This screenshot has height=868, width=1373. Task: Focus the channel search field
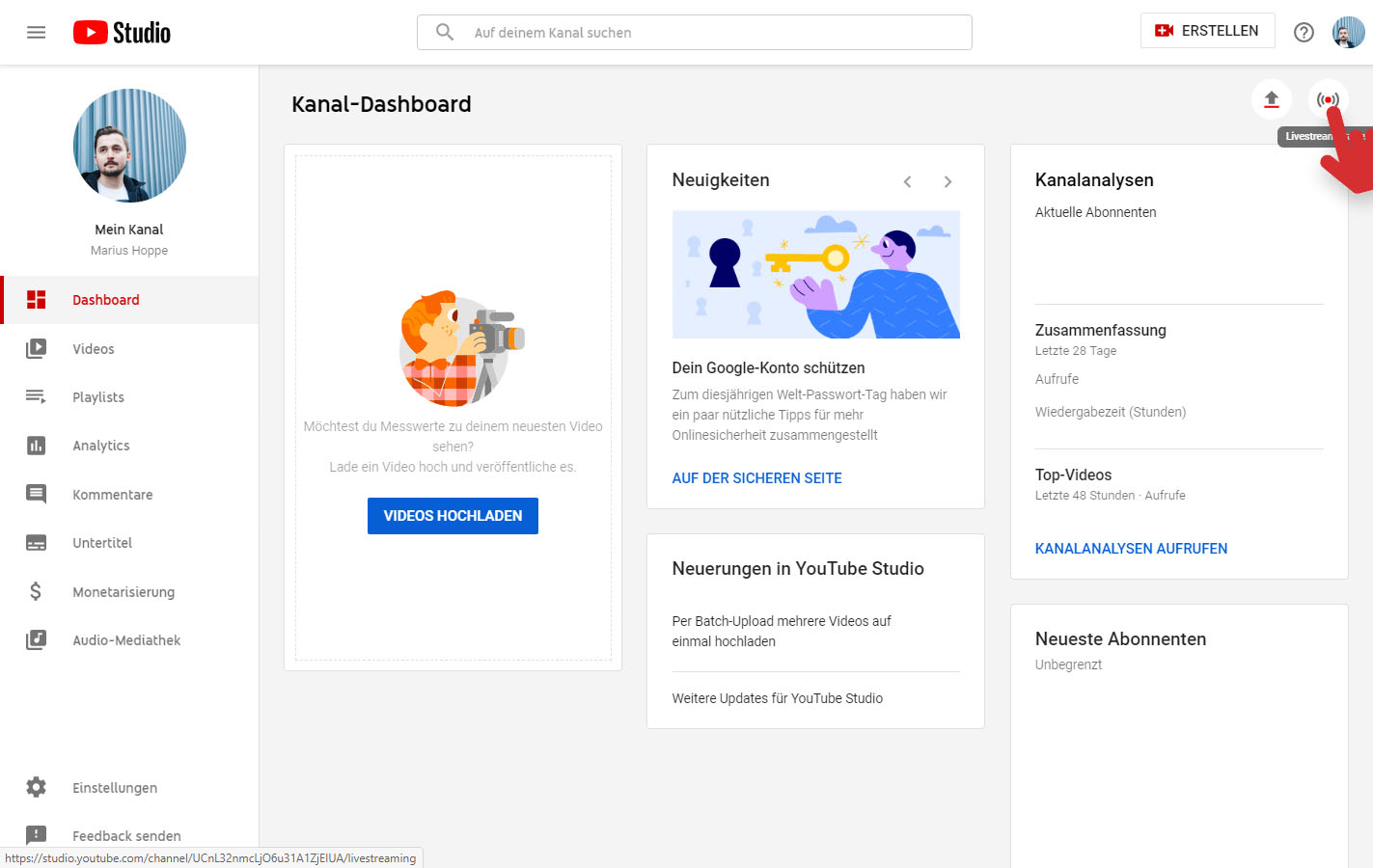coord(695,32)
